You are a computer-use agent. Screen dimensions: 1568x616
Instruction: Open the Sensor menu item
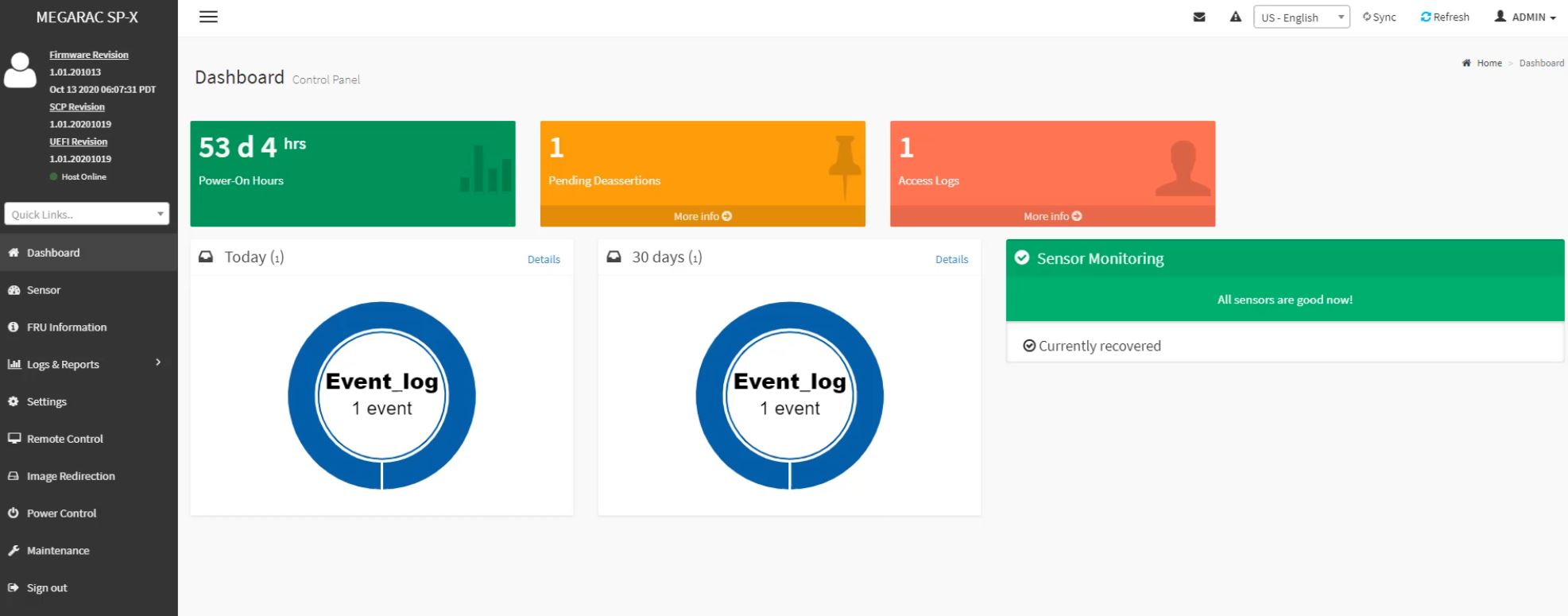point(44,290)
